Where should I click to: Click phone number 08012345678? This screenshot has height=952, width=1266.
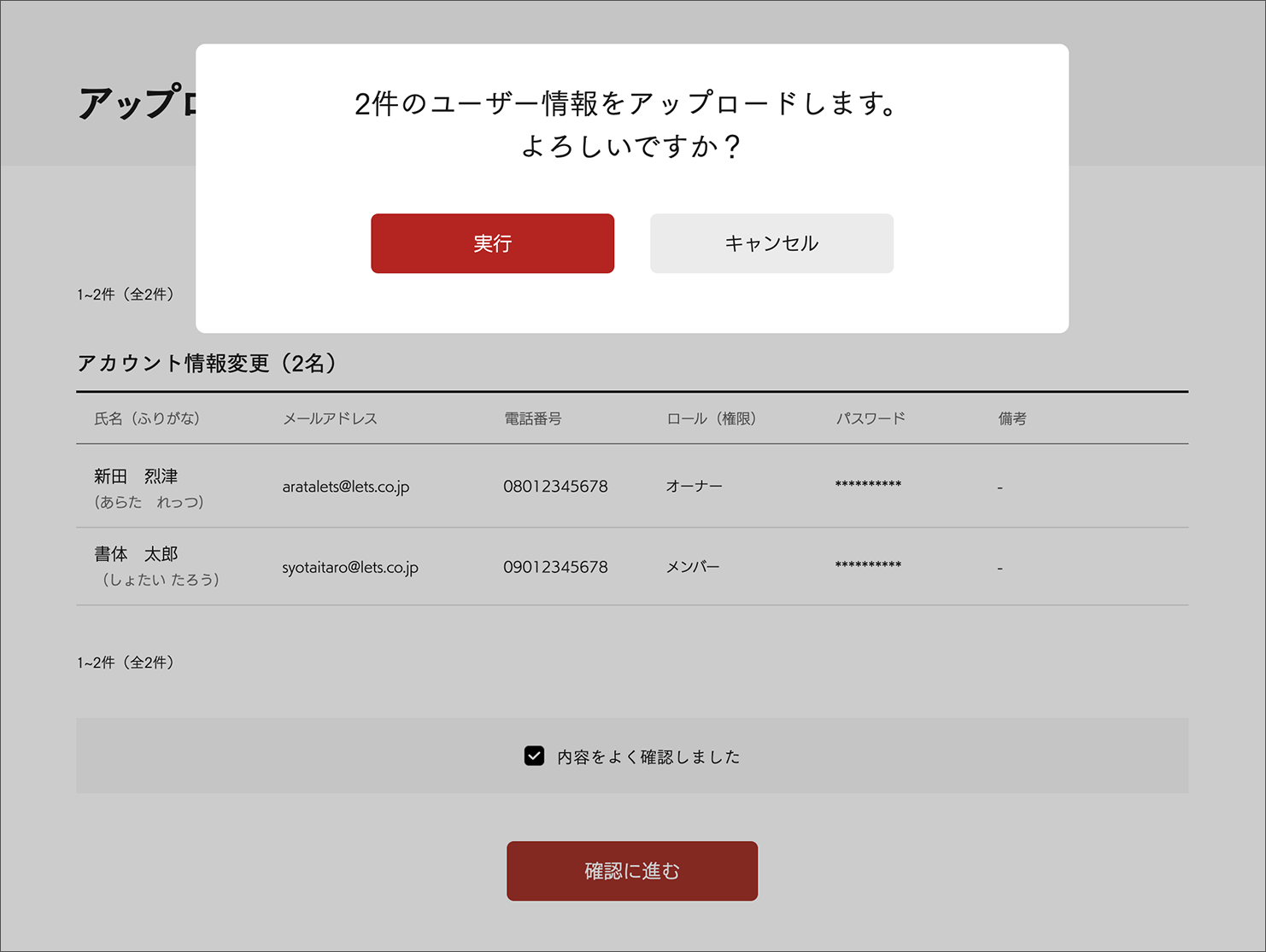pyautogui.click(x=555, y=487)
